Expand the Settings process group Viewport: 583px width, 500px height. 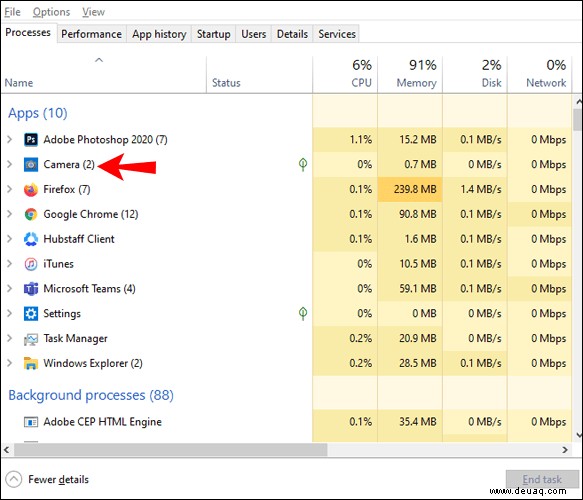coord(10,313)
